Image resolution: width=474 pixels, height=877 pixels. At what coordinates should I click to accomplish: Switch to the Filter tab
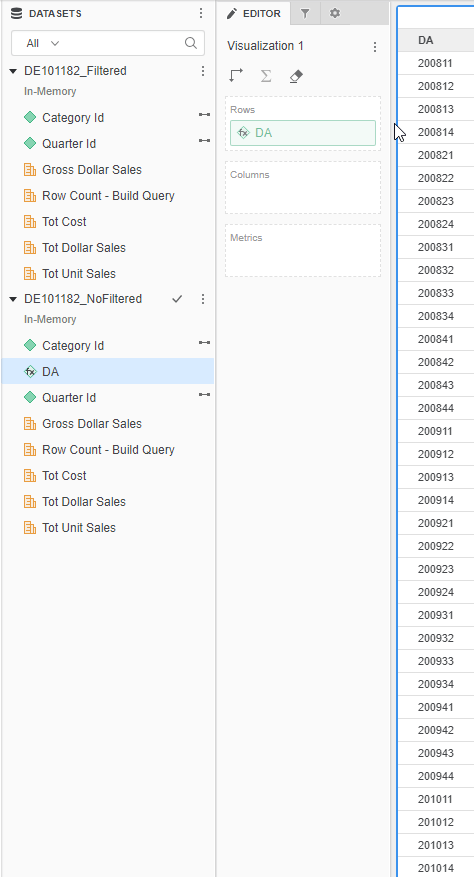tap(305, 13)
